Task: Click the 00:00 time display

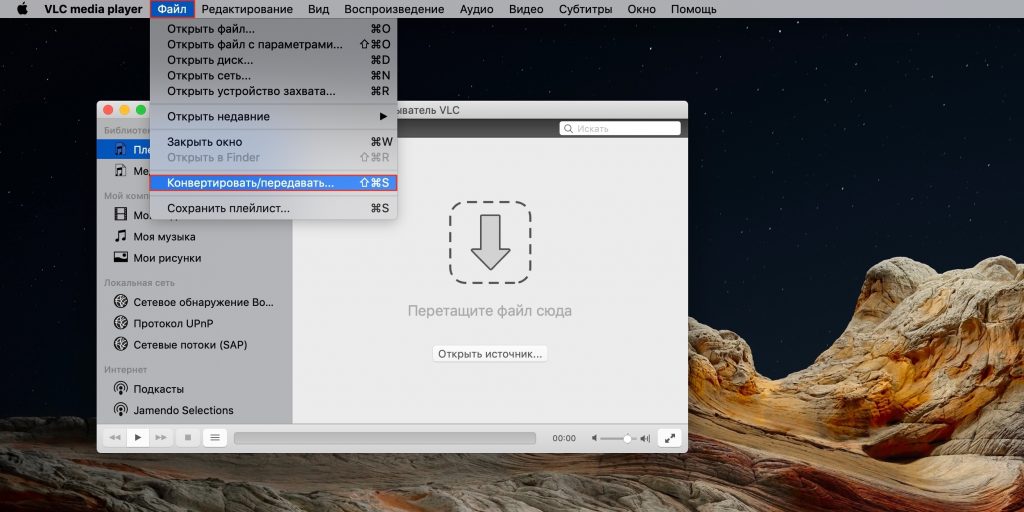Action: (x=564, y=438)
